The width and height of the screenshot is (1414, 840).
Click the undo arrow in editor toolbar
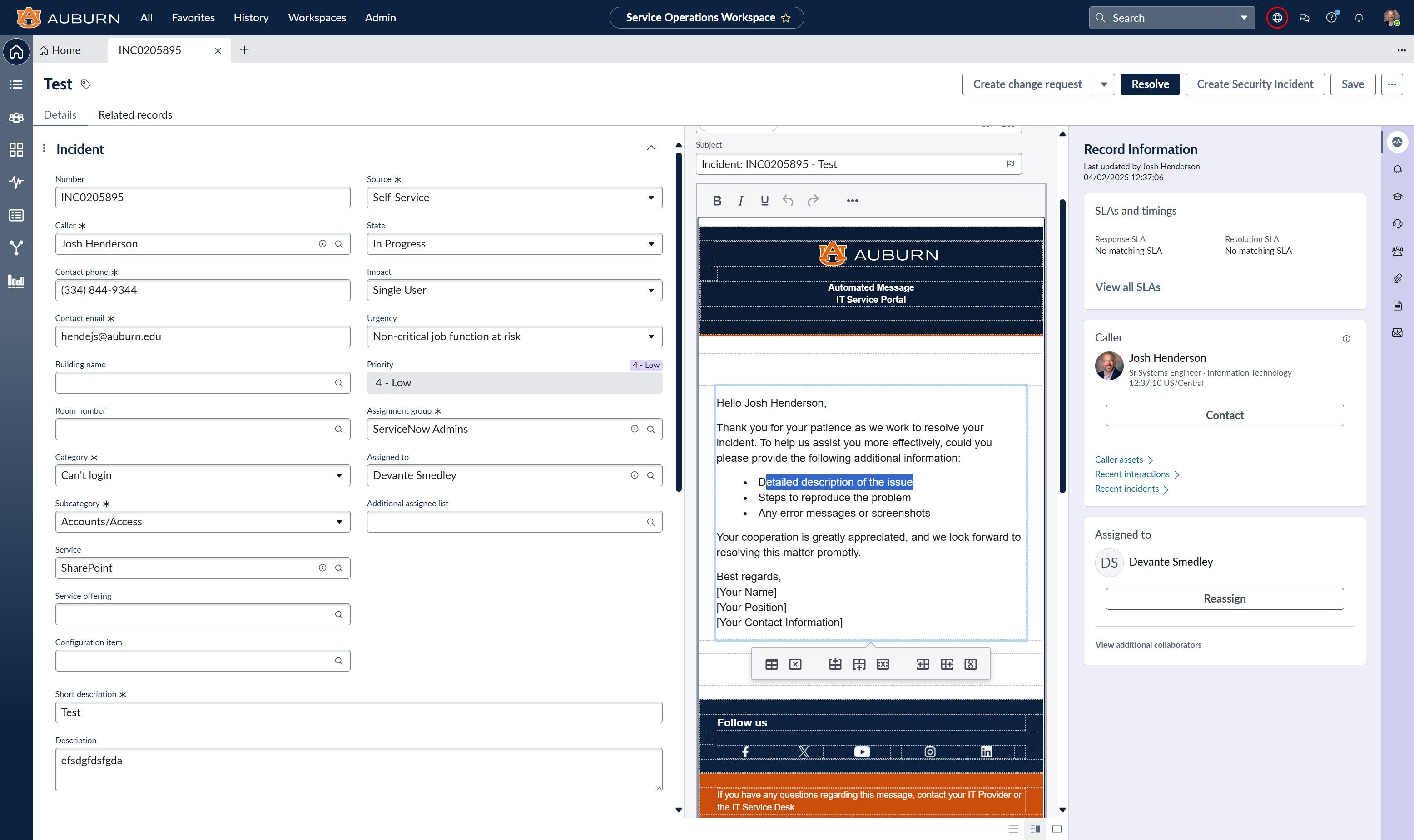(788, 200)
